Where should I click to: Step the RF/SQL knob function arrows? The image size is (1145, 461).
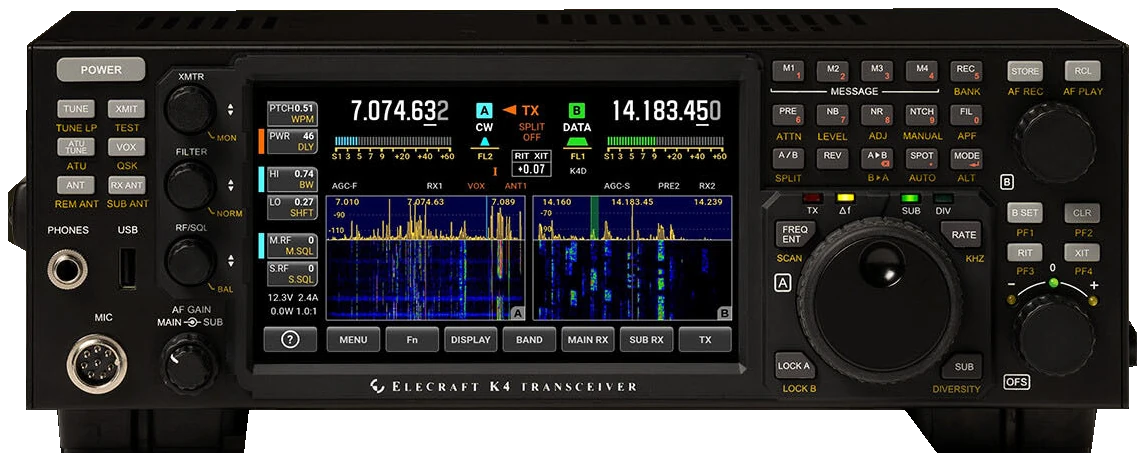pos(231,260)
